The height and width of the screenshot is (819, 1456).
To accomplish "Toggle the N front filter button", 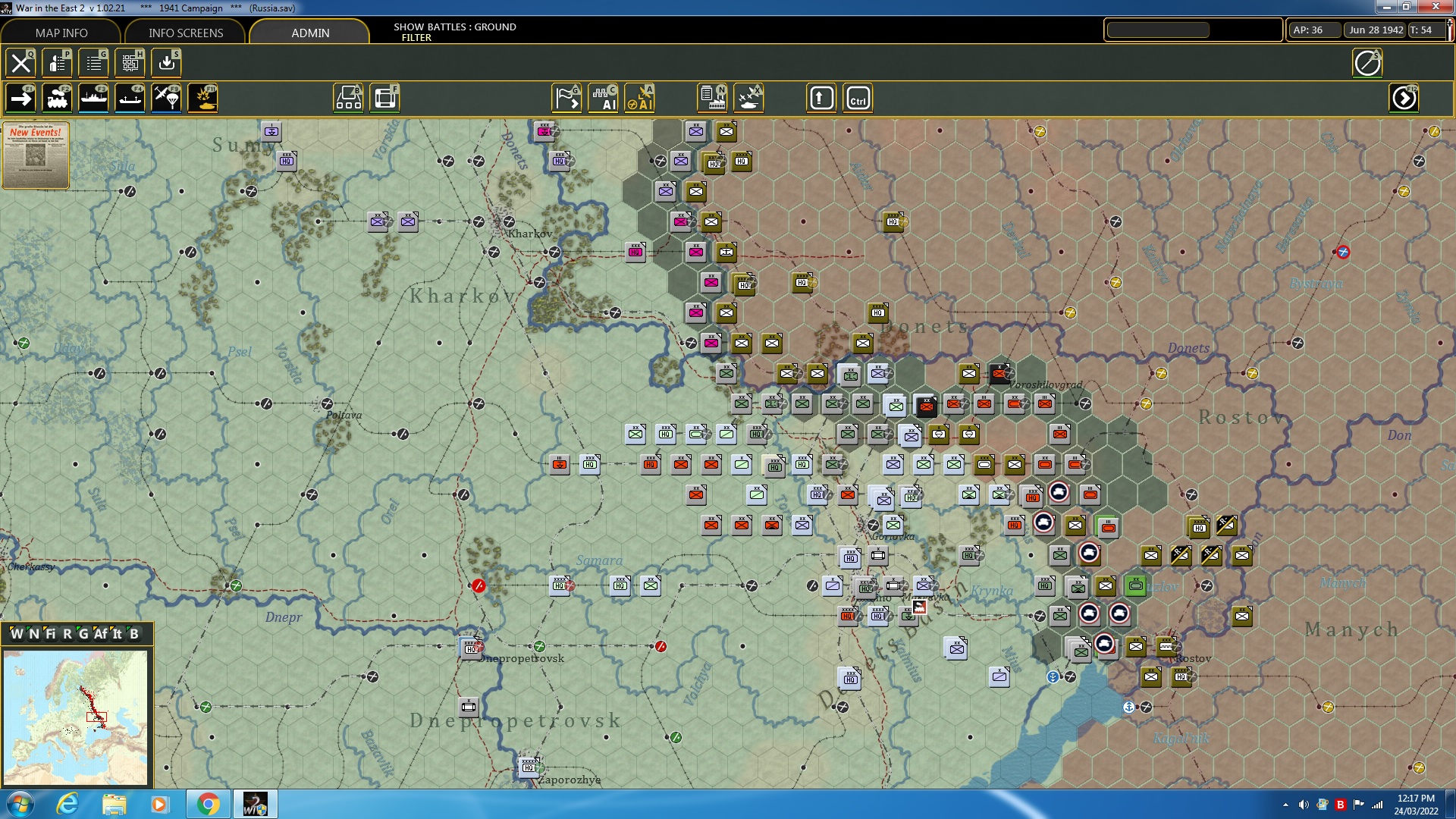I will tap(34, 634).
